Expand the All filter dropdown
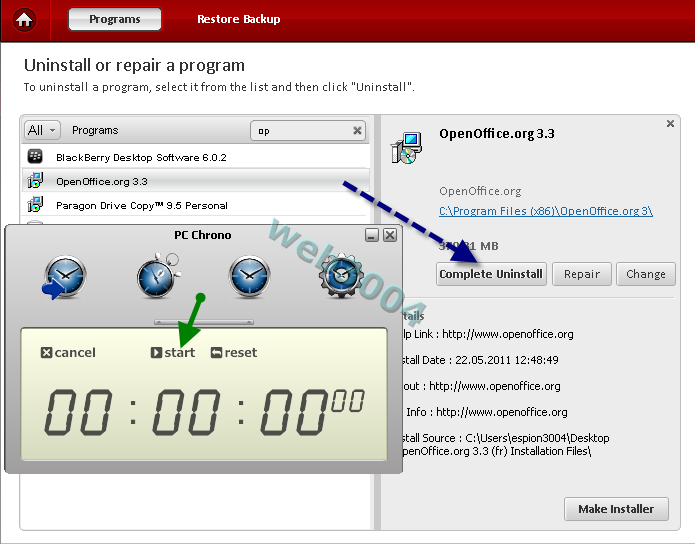This screenshot has height=544, width=695. click(x=42, y=130)
